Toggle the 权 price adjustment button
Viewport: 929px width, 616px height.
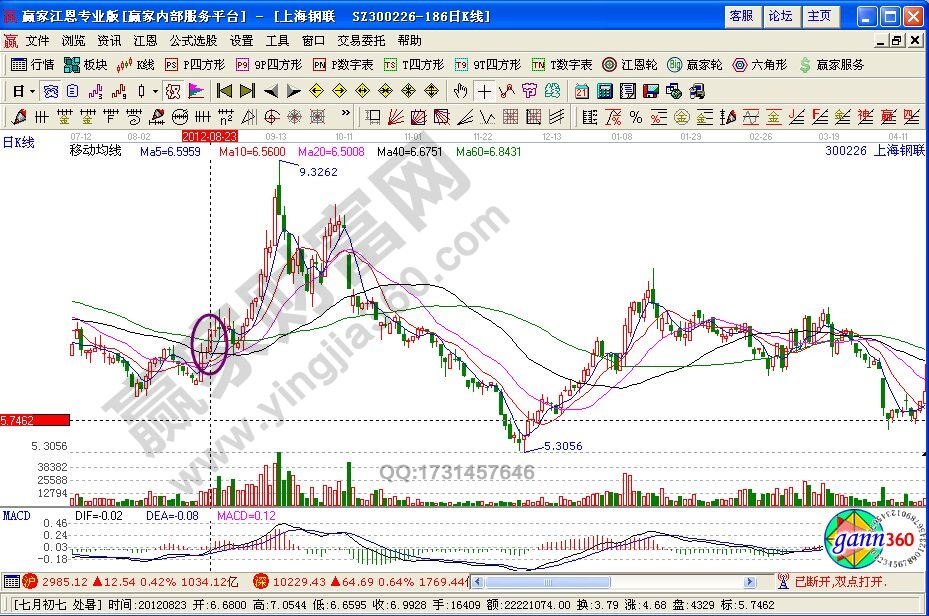click(173, 91)
